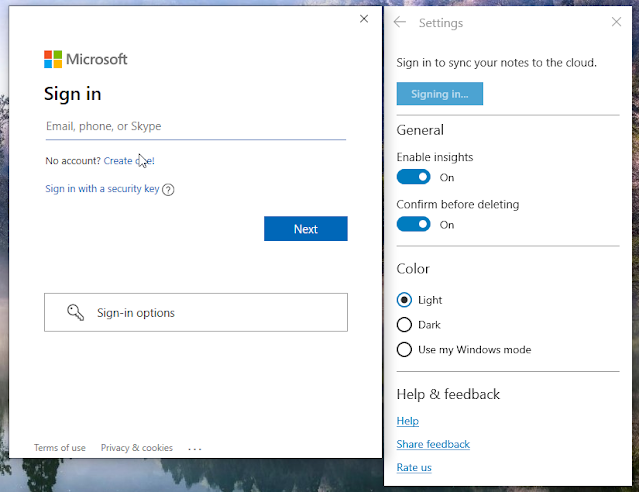Image resolution: width=639 pixels, height=492 pixels.
Task: Click Sign in with a security key
Action: pyautogui.click(x=102, y=189)
